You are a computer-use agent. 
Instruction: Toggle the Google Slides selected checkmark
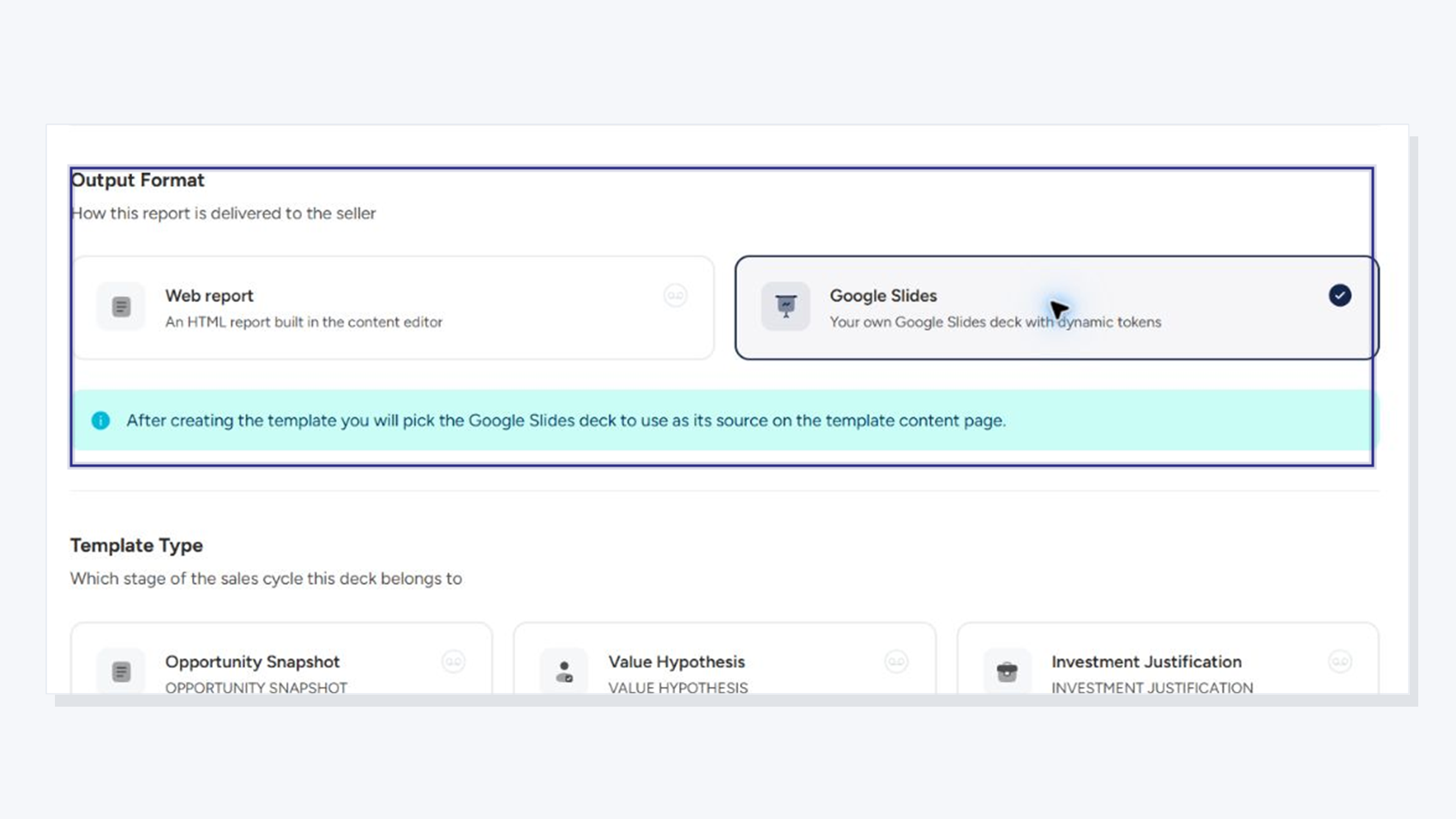1340,296
